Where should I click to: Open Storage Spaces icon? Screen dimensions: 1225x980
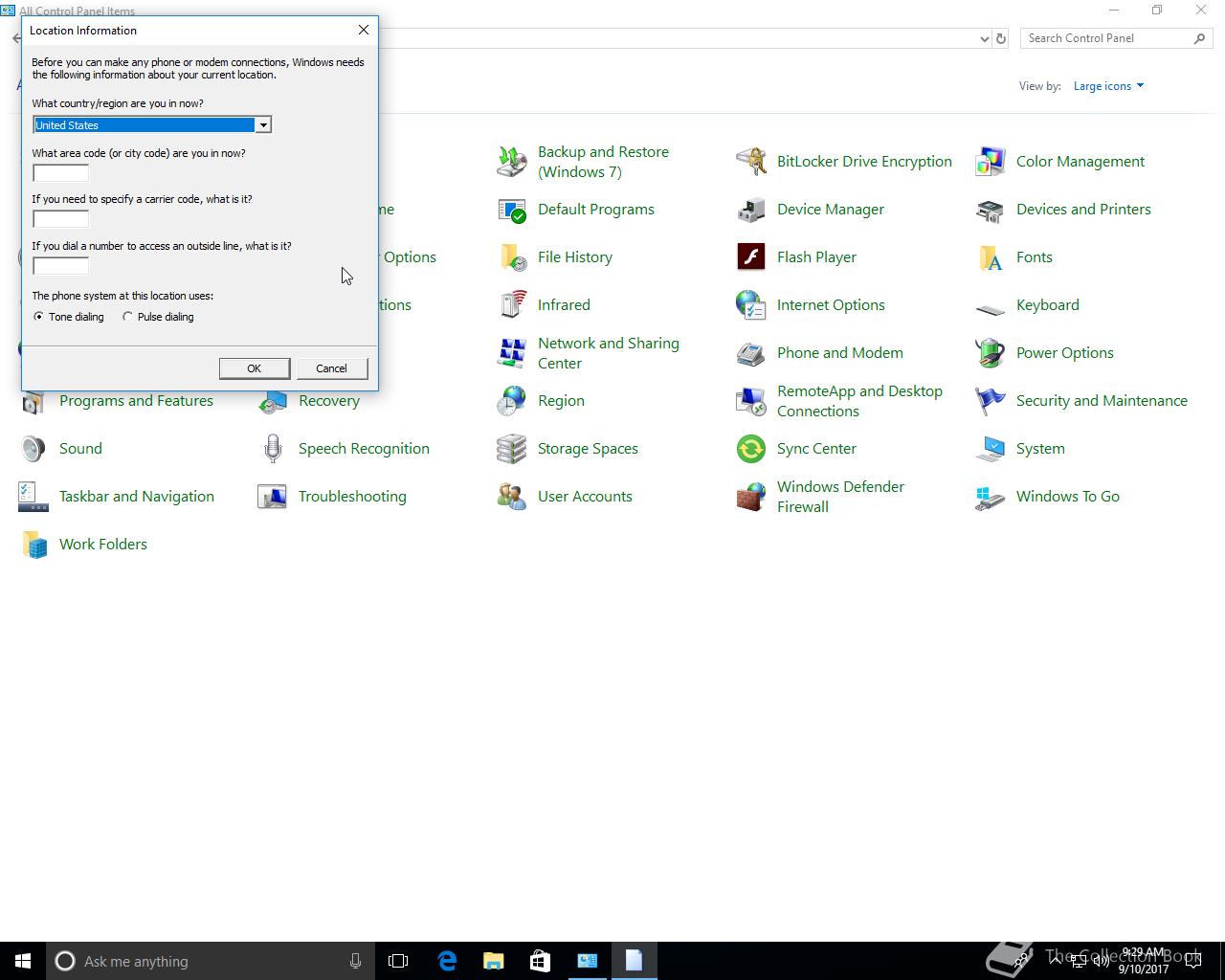click(x=512, y=449)
